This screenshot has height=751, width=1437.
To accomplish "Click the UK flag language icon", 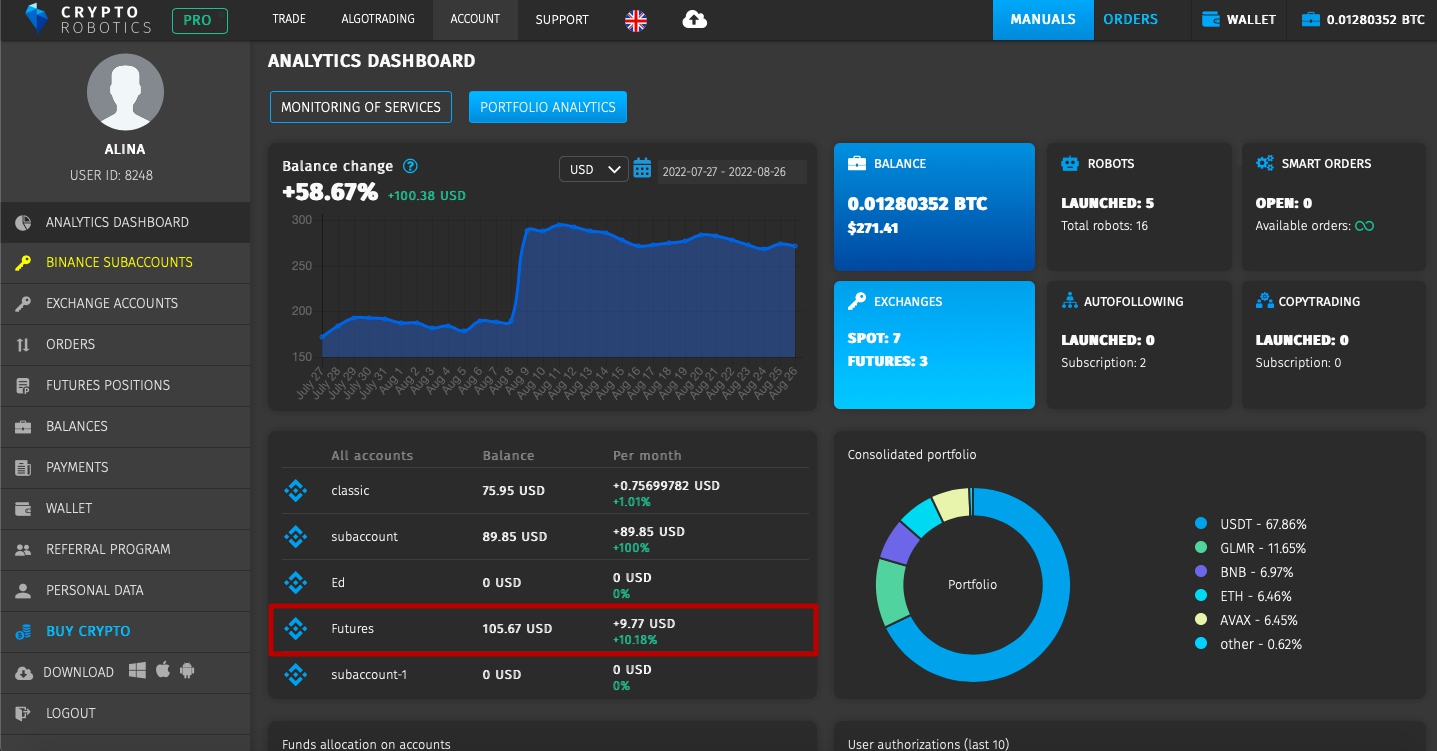I will click(635, 20).
